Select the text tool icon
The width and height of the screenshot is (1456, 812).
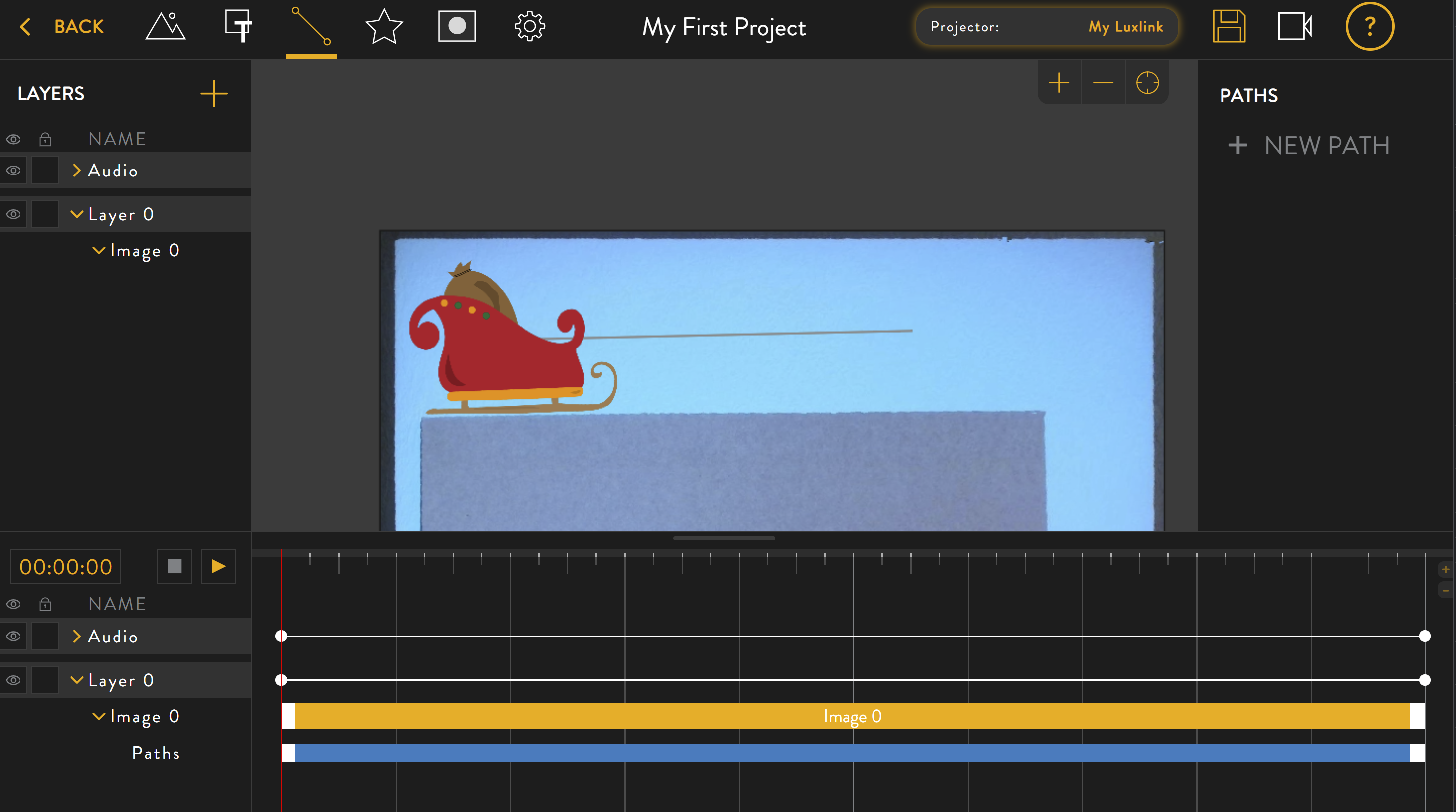pos(238,27)
